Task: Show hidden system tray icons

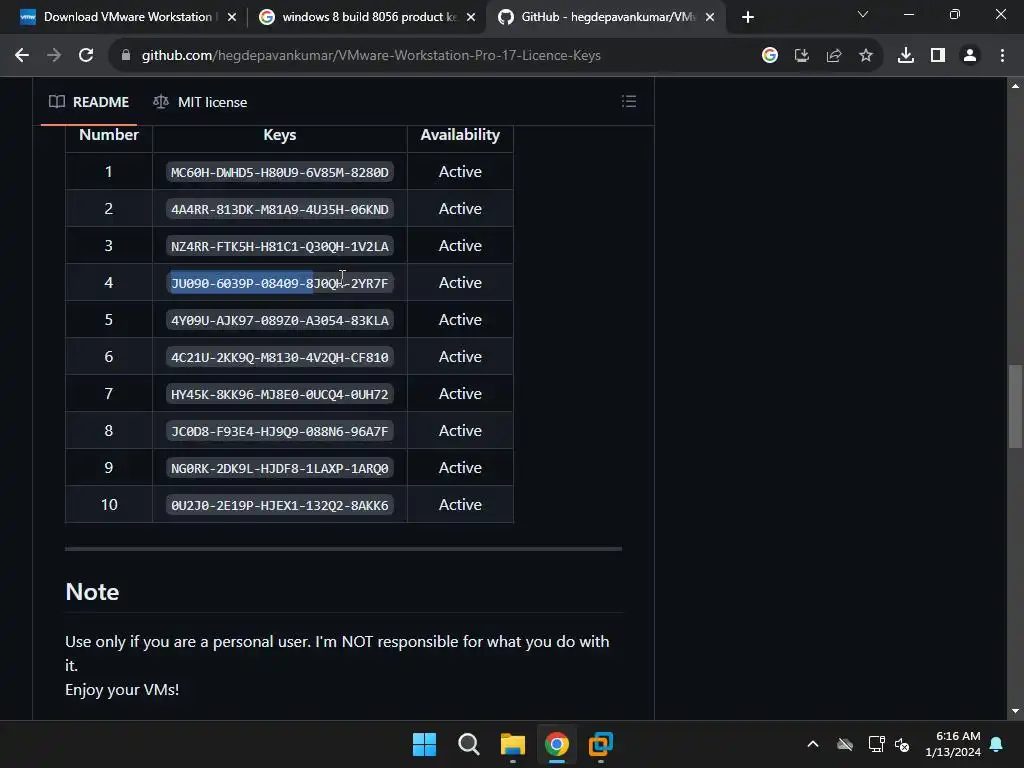Action: click(x=813, y=744)
